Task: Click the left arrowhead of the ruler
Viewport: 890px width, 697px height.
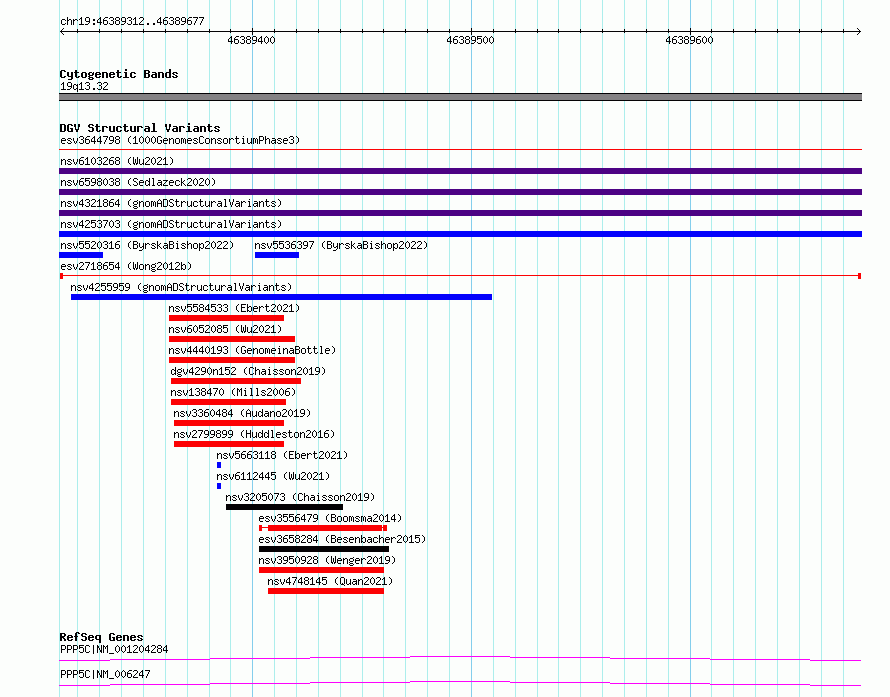Action: pyautogui.click(x=62, y=31)
